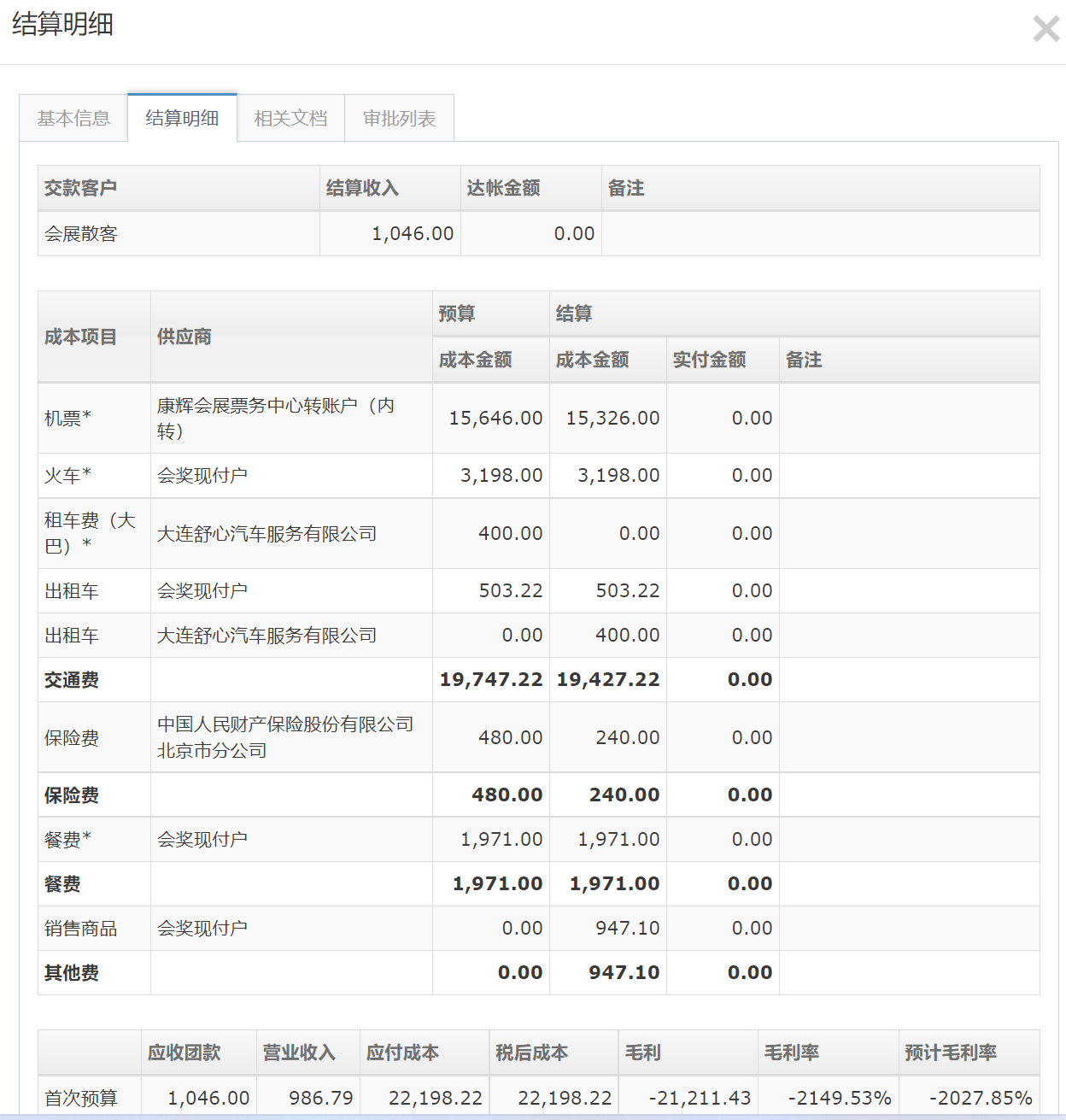Click the 其他费 subtotal row label
The image size is (1066, 1120).
pyautogui.click(x=72, y=973)
